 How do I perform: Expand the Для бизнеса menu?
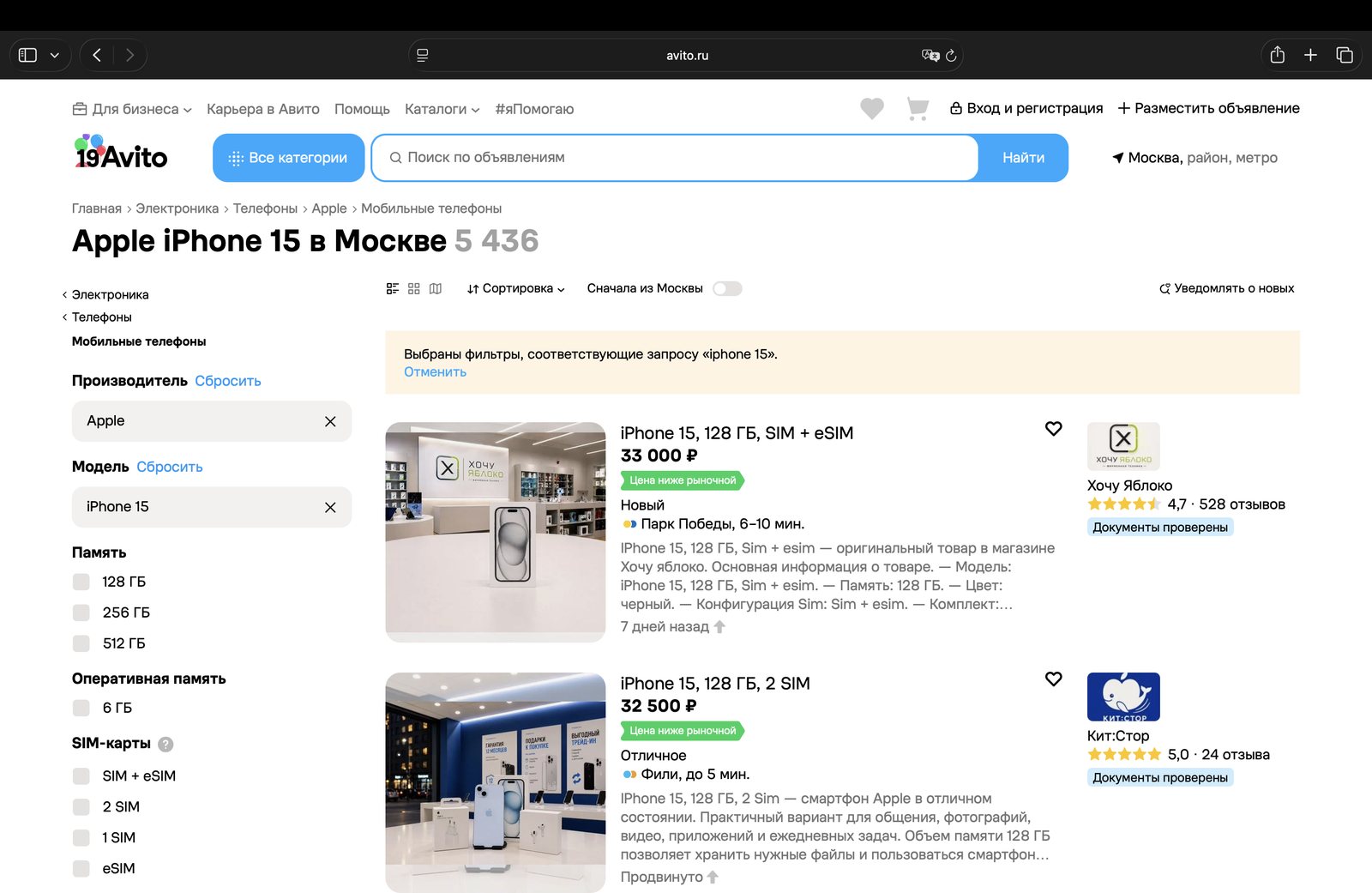point(132,109)
